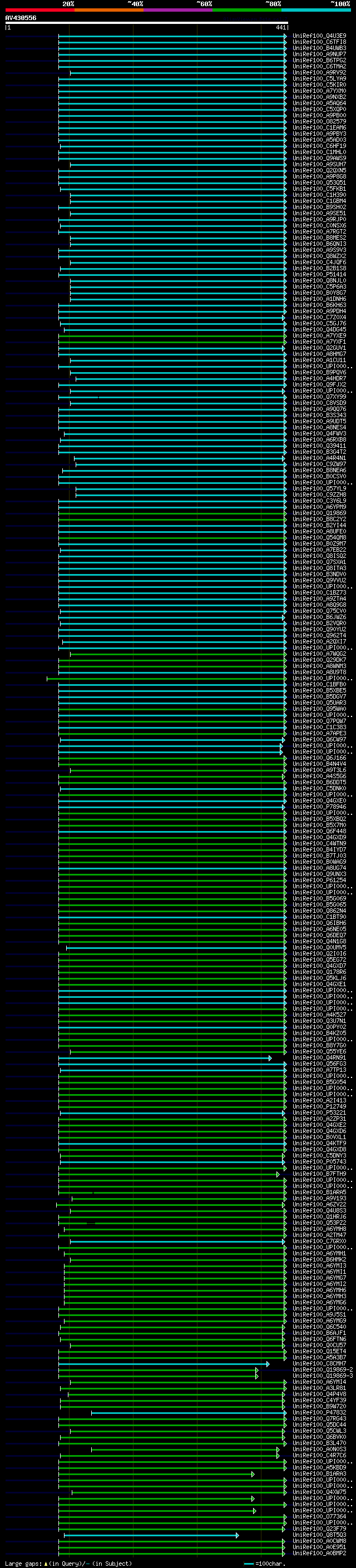Open hit UniRef100_A4S5G6
This screenshot has height=1568, width=356.
[319, 776]
